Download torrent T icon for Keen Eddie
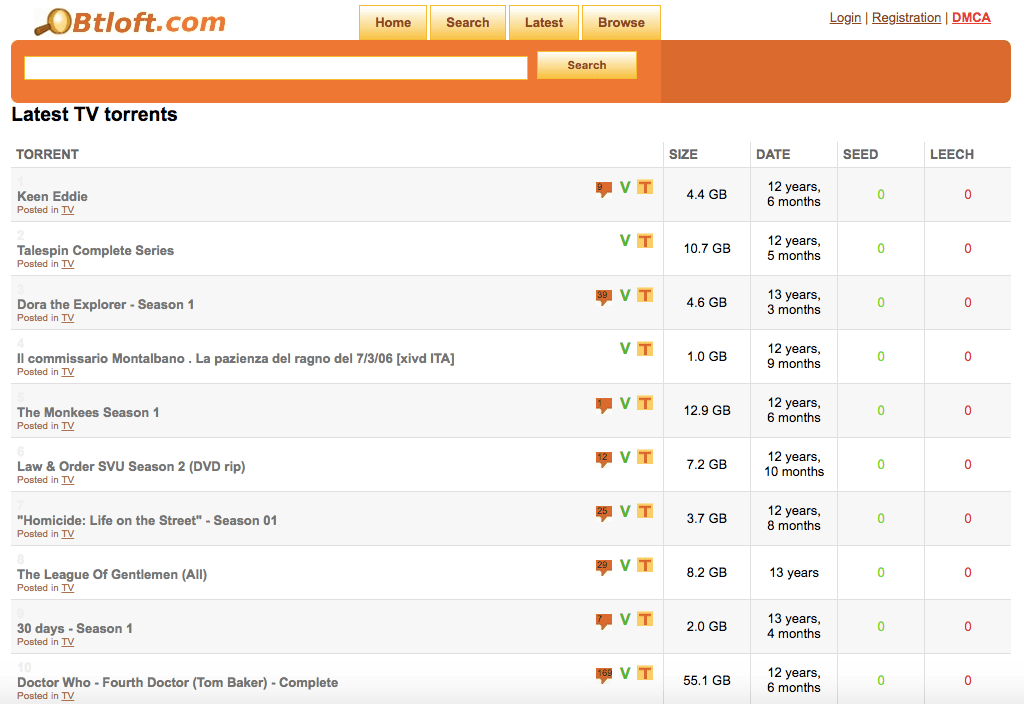The height and width of the screenshot is (704, 1024). tap(645, 187)
